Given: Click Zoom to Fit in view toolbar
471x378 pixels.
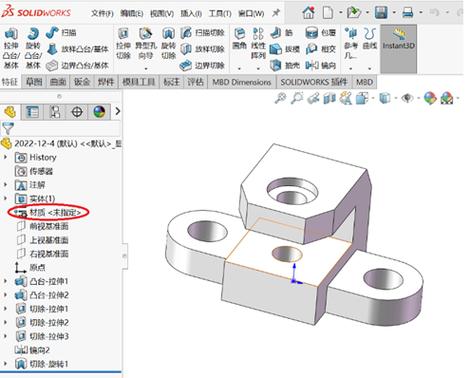Looking at the screenshot, I should [280, 98].
